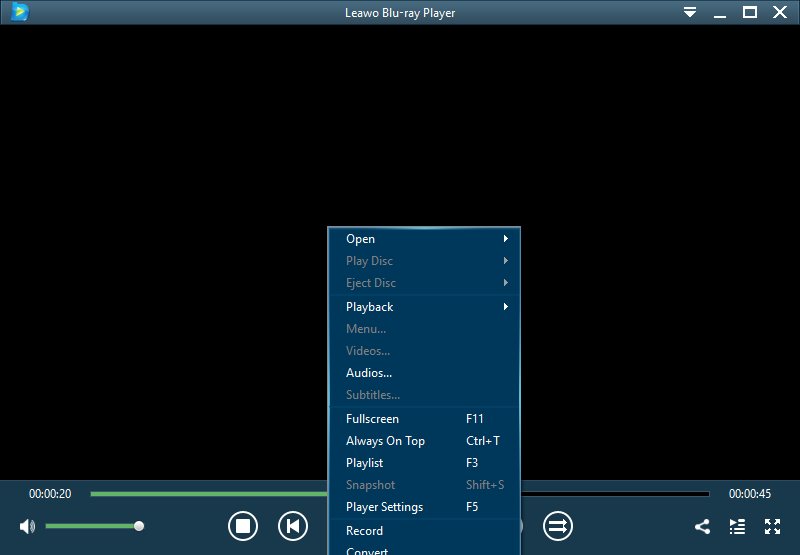
Task: Click the total duration 00:00:45
Action: (749, 494)
